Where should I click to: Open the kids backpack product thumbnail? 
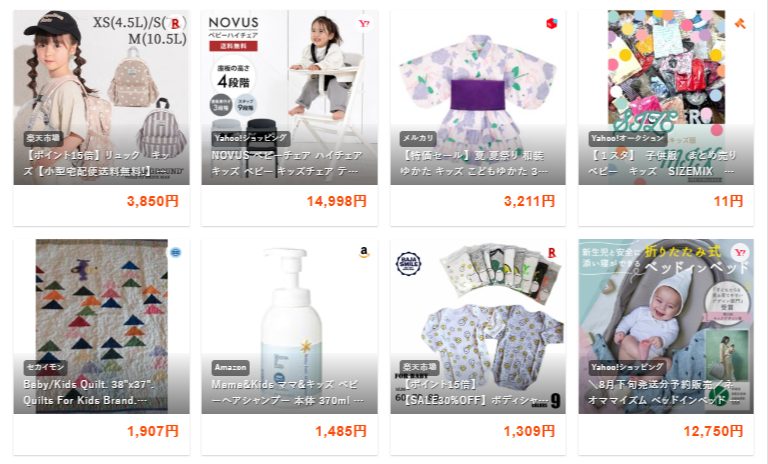click(x=101, y=97)
